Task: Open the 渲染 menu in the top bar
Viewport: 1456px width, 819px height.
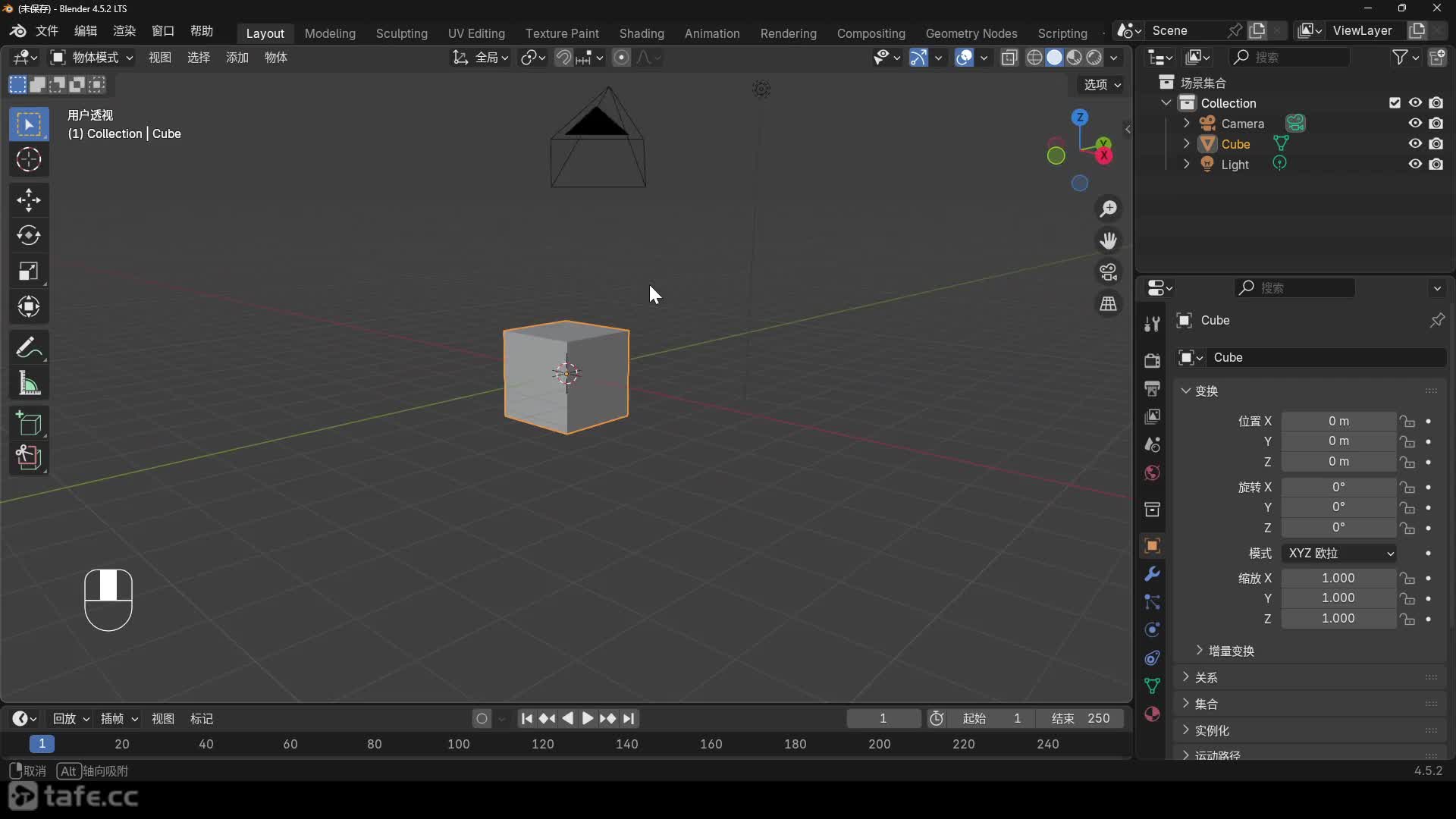Action: click(x=124, y=30)
